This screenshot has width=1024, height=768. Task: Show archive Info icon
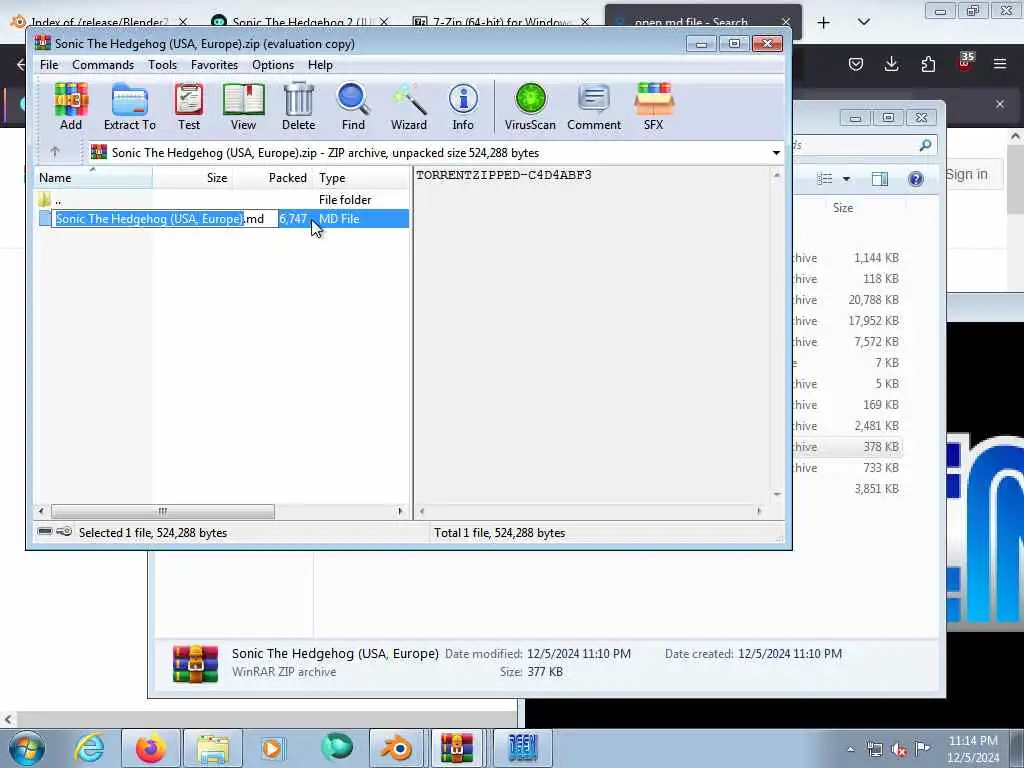click(x=463, y=107)
